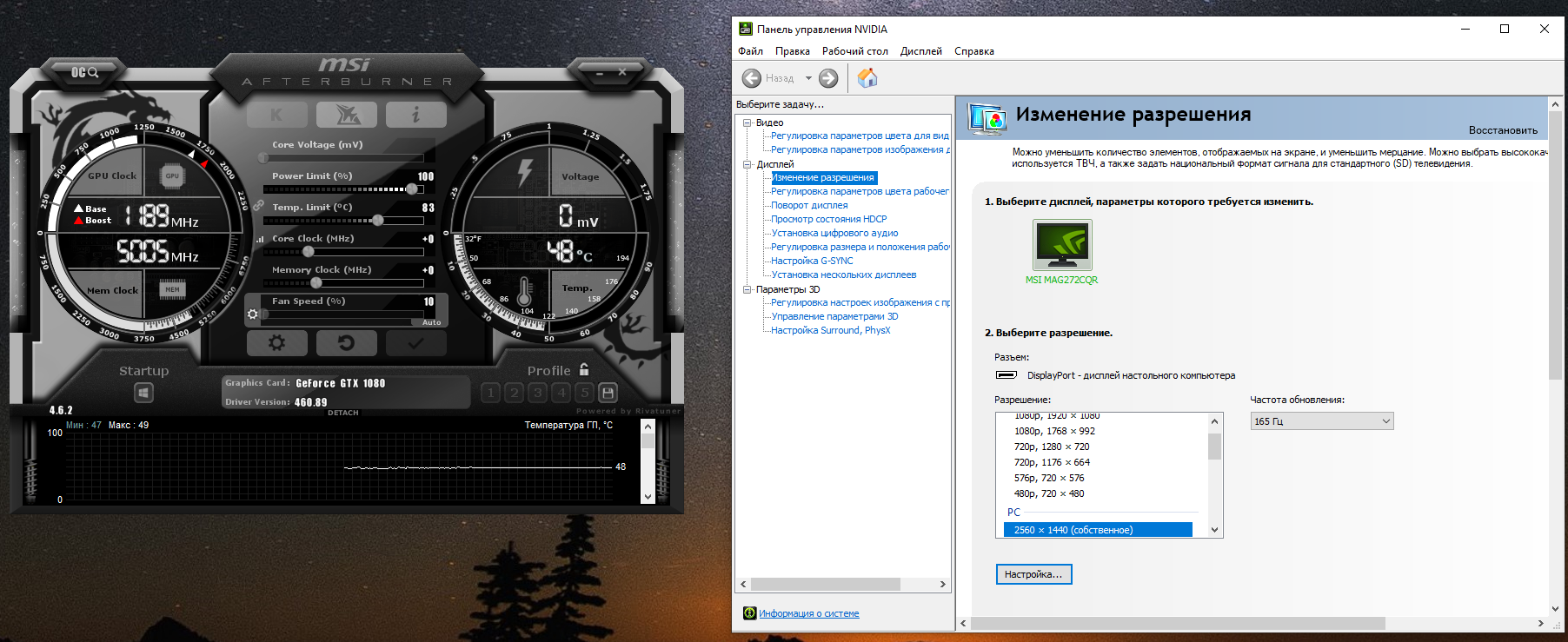Viewport: 1568px width, 642px height.
Task: Click the Power Limit slider handle
Action: [x=412, y=189]
